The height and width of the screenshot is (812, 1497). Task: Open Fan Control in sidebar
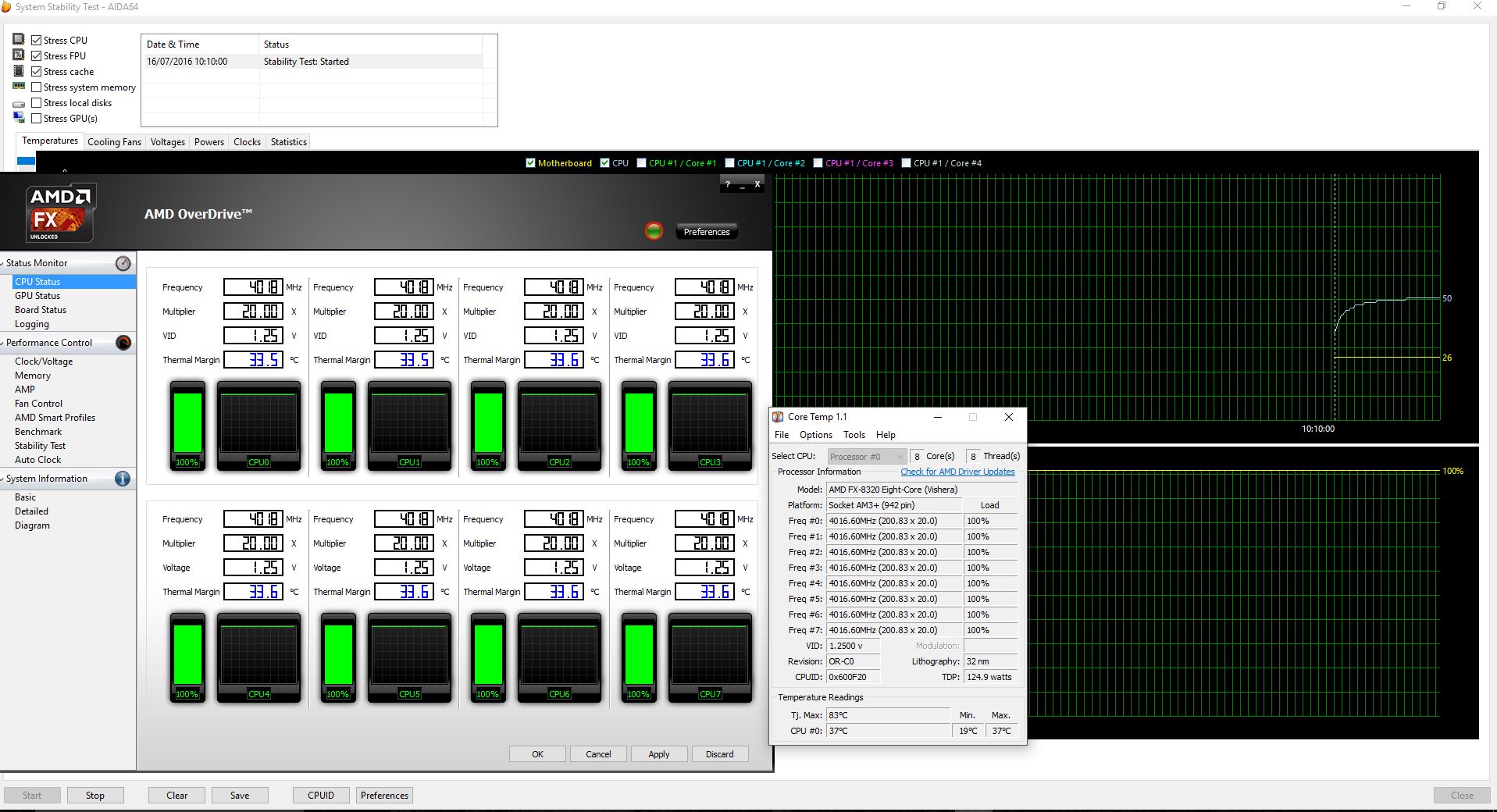(38, 404)
